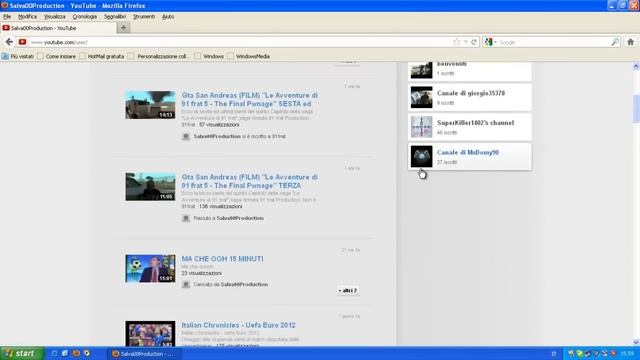640x360 pixels.
Task: Open the SuperKiller1402's channel link
Action: (476, 122)
